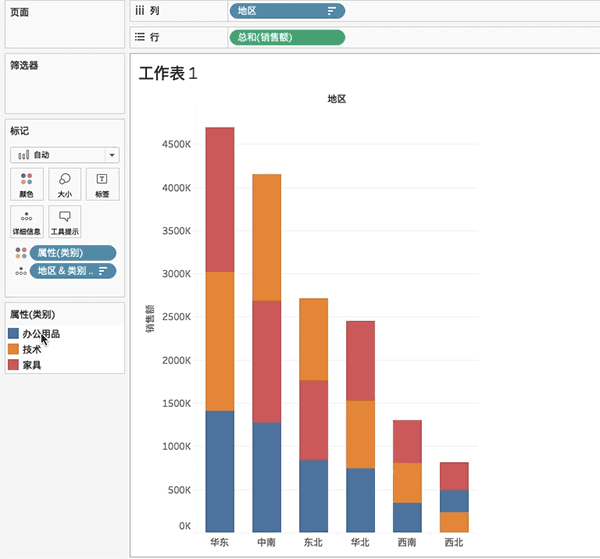The image size is (600, 559).
Task: Select the 总和(销售额) pill in the rows shelf
Action: [x=286, y=37]
